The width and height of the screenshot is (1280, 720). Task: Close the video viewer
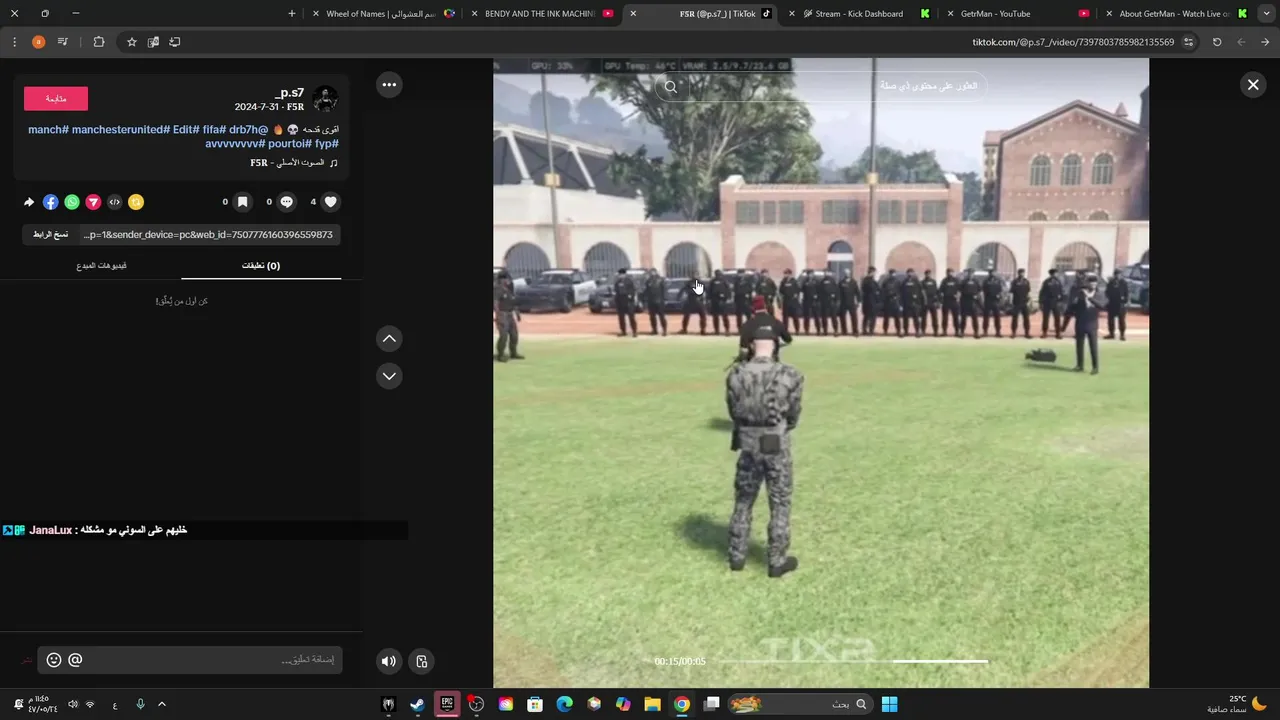coord(1253,85)
